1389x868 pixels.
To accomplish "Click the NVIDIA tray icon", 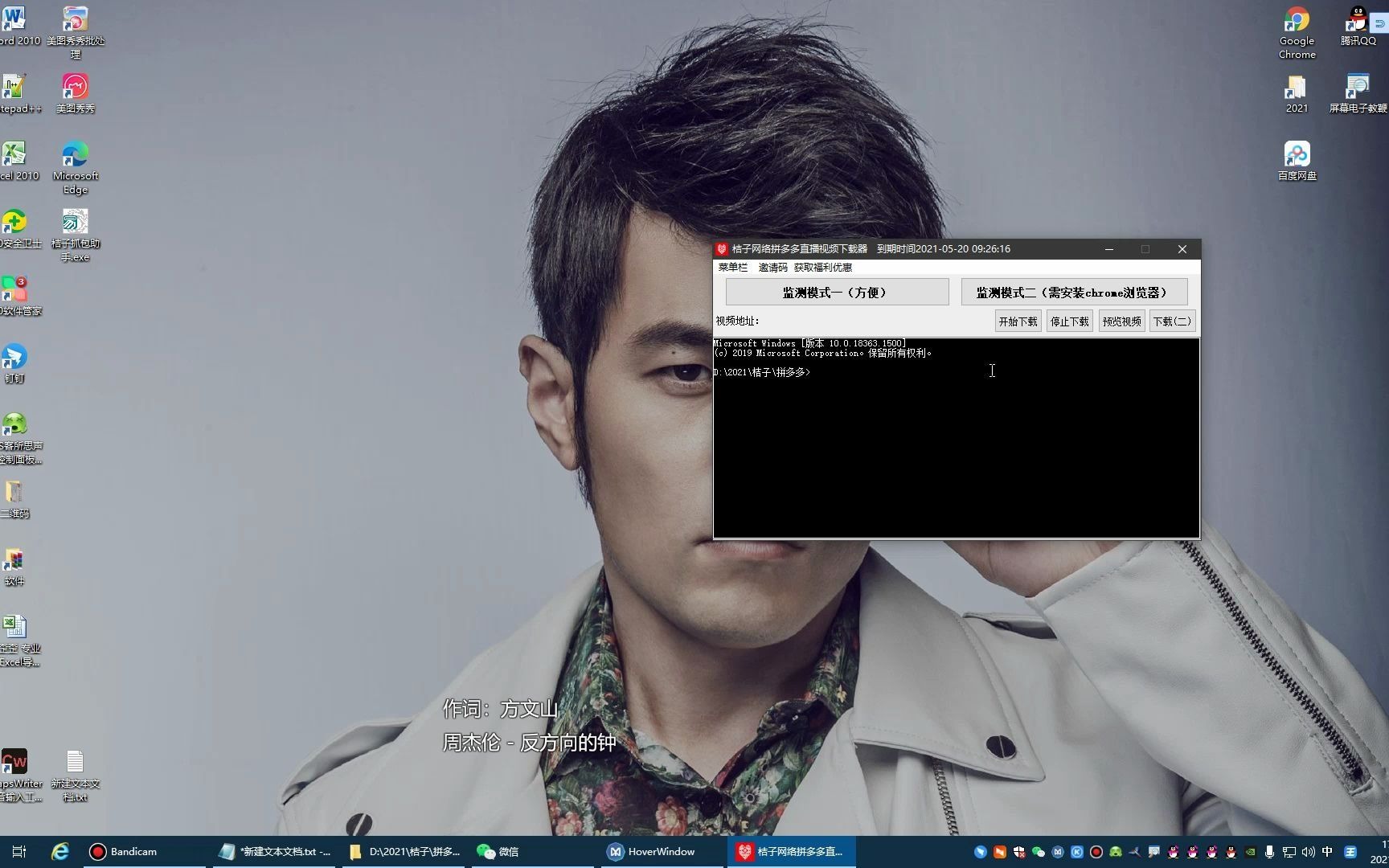I will tap(1250, 852).
